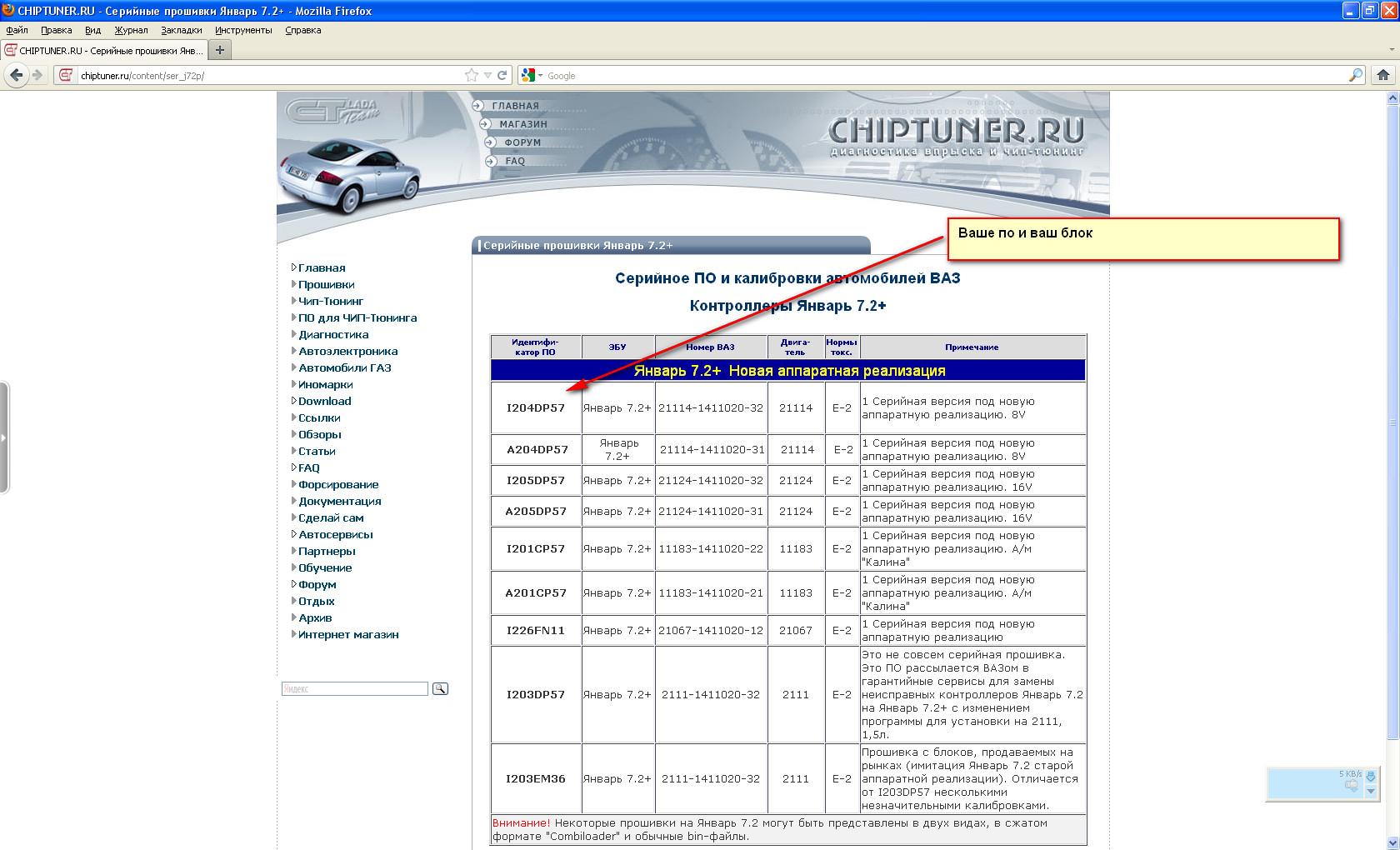Click the arrow icon beside ФОРУМ
This screenshot has height=850, width=1400.
[x=490, y=142]
